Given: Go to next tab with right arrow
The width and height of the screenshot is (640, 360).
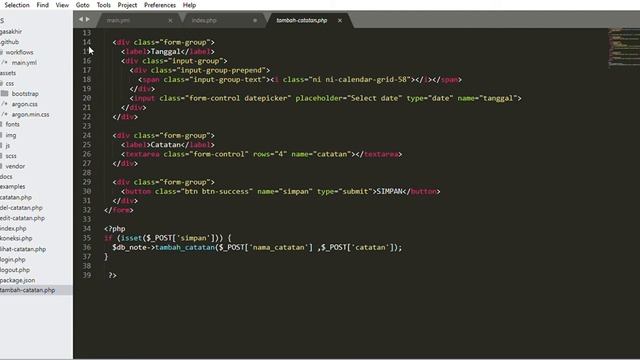Looking at the screenshot, I should pyautogui.click(x=88, y=19).
